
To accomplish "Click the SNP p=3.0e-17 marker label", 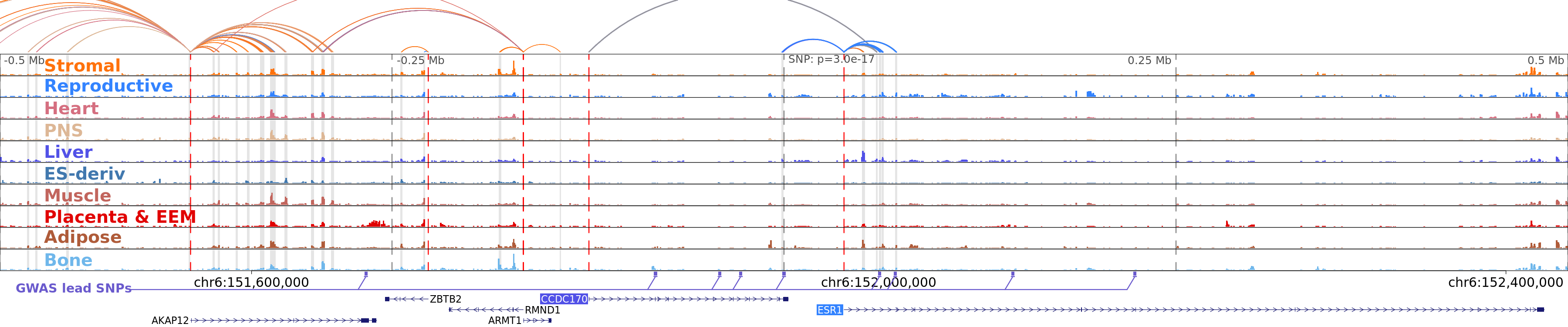I will pyautogui.click(x=831, y=60).
